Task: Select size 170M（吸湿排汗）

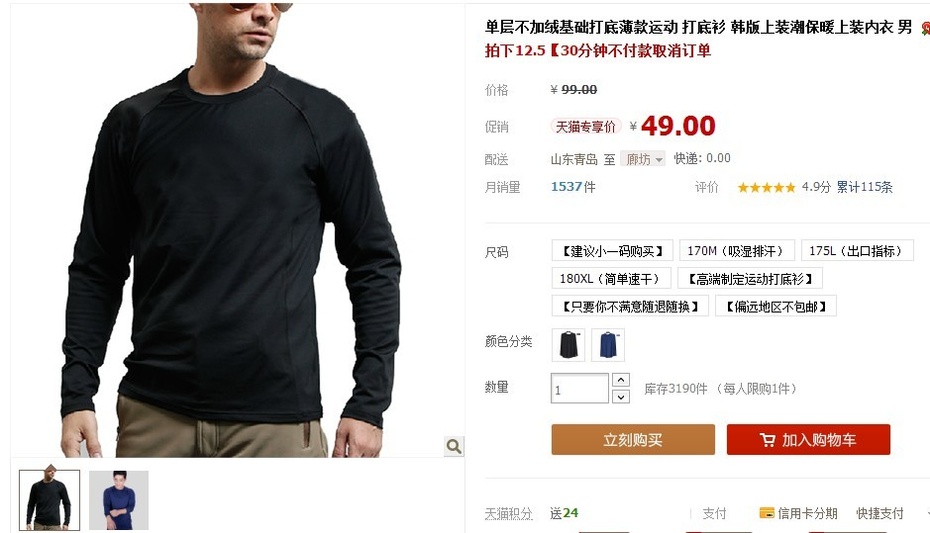Action: click(735, 251)
